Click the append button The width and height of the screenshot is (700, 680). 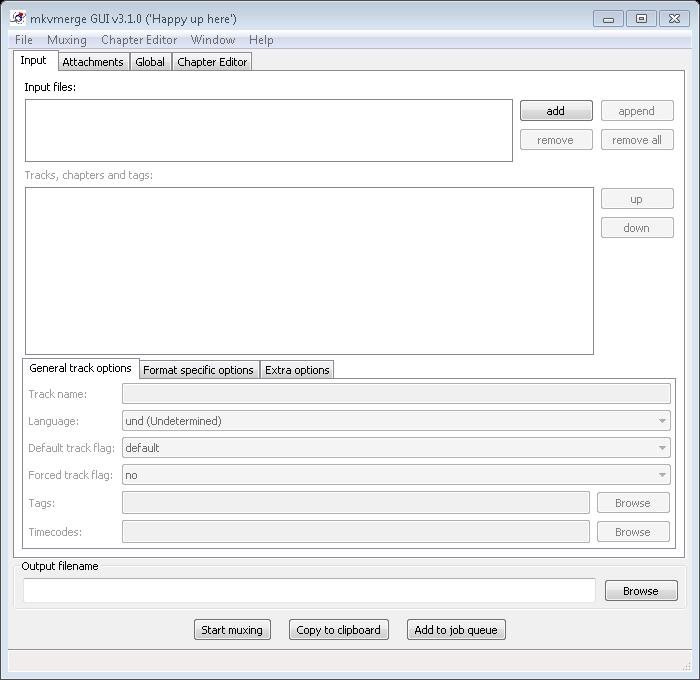coord(637,111)
